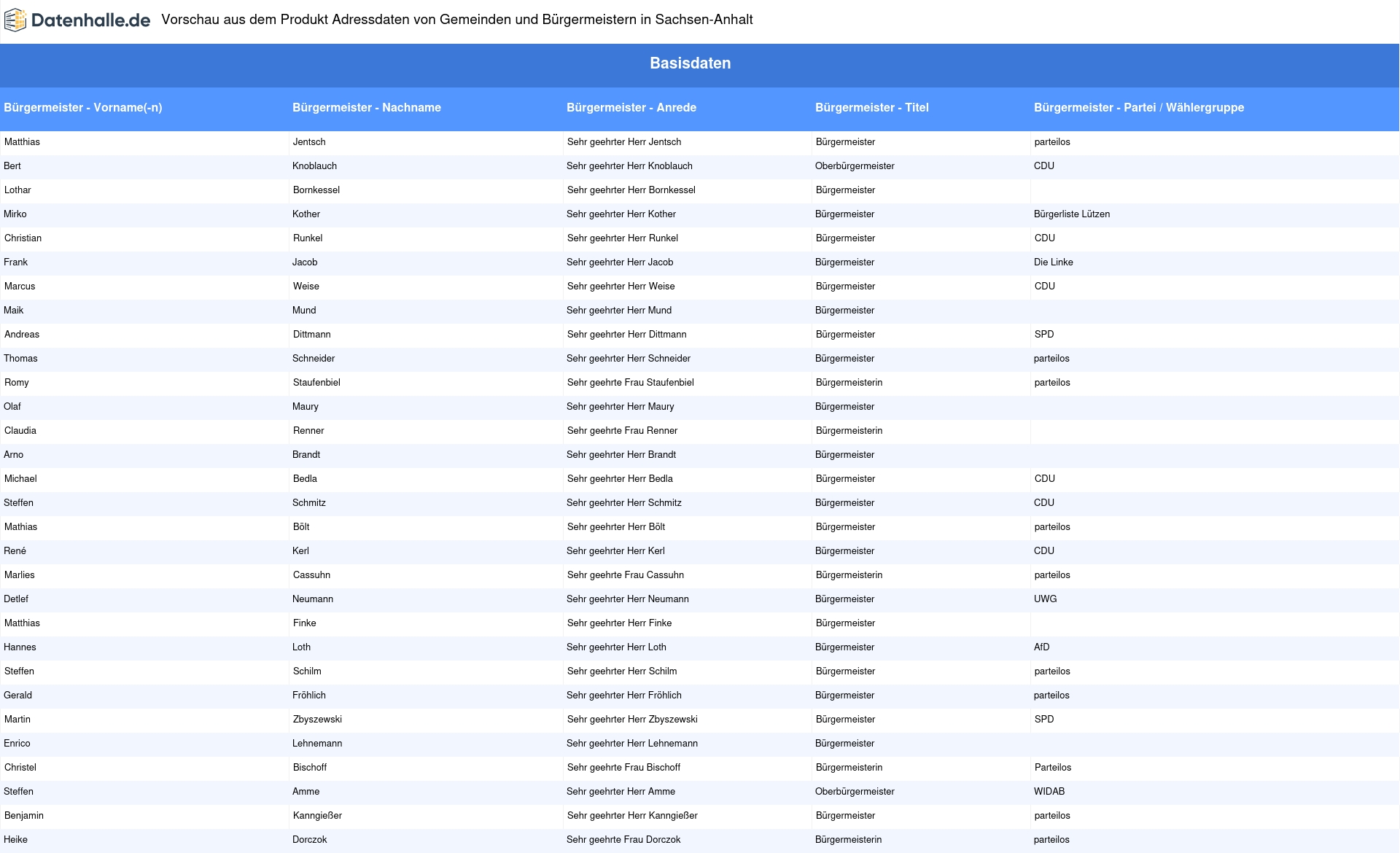The height and width of the screenshot is (853, 1400).
Task: Click Oberbürgermeister title in Amme row
Action: [855, 791]
